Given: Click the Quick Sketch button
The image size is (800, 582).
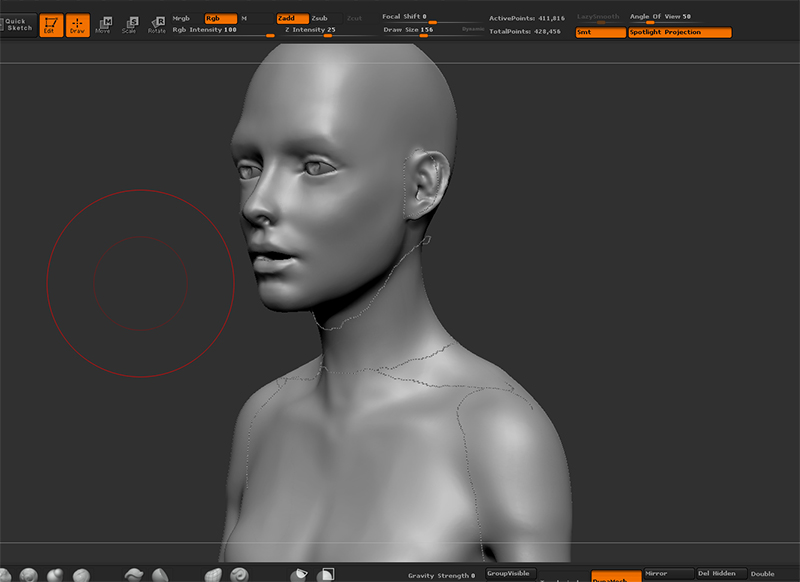Looking at the screenshot, I should (17, 24).
